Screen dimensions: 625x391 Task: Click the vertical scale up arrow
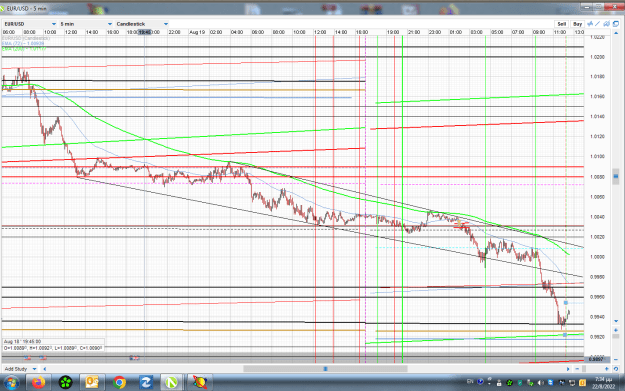coord(616,33)
